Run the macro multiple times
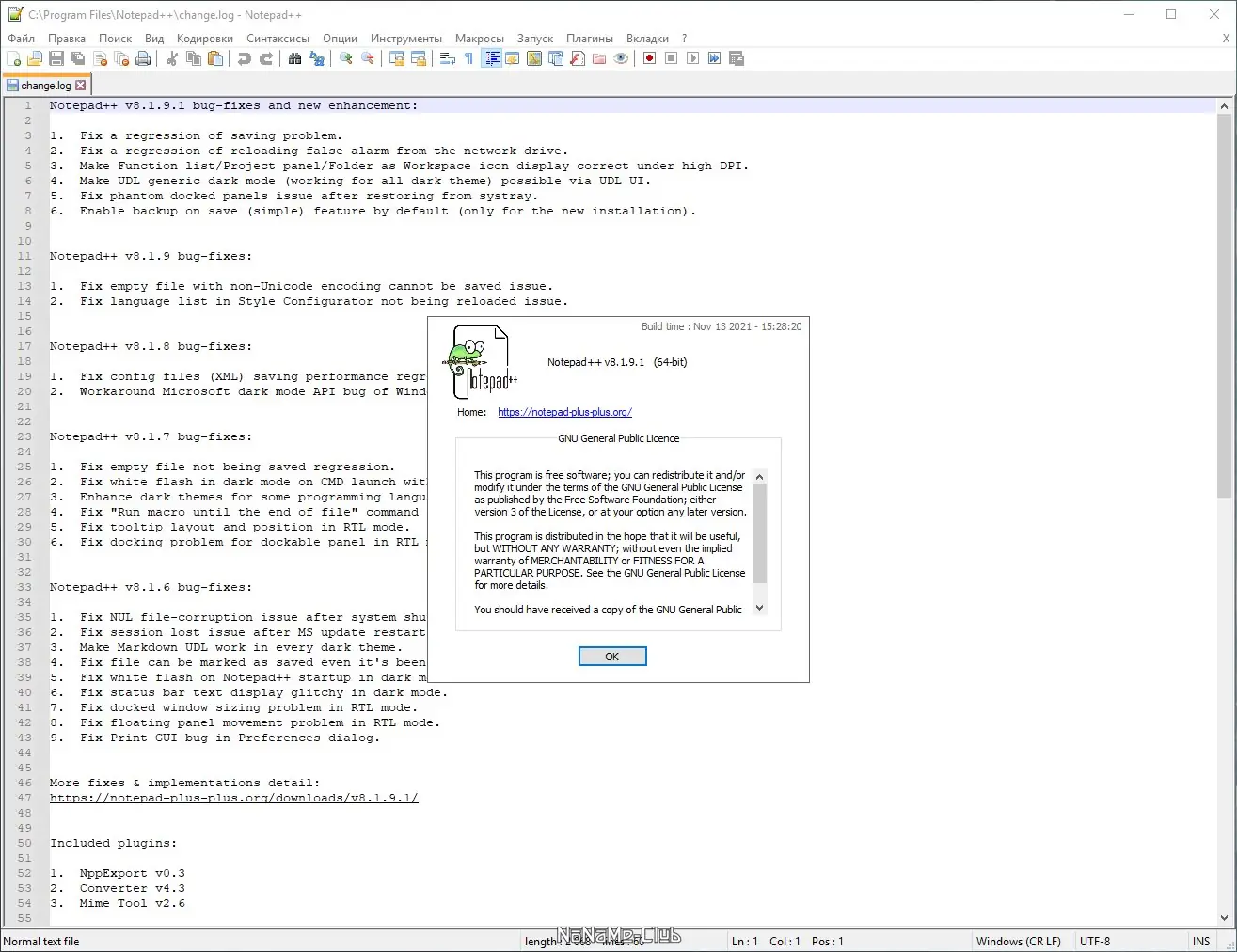This screenshot has height=952, width=1237. pyautogui.click(x=715, y=58)
